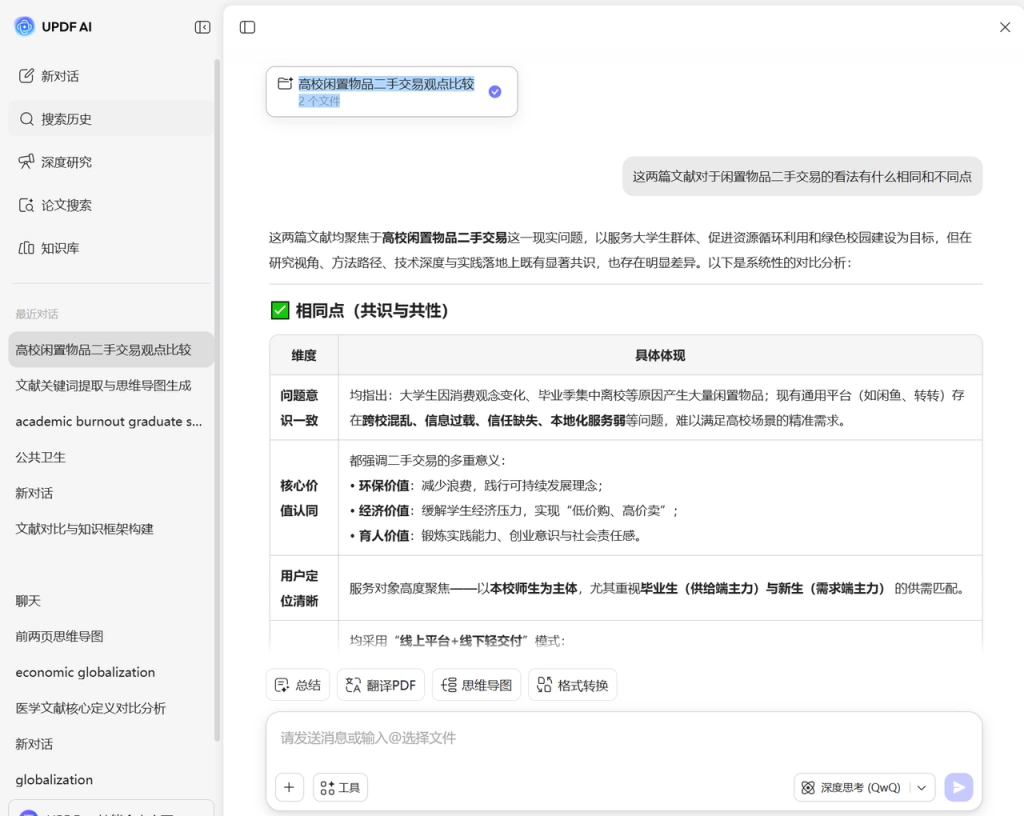Click the 格式转换 button
This screenshot has height=816, width=1024.
pos(573,685)
